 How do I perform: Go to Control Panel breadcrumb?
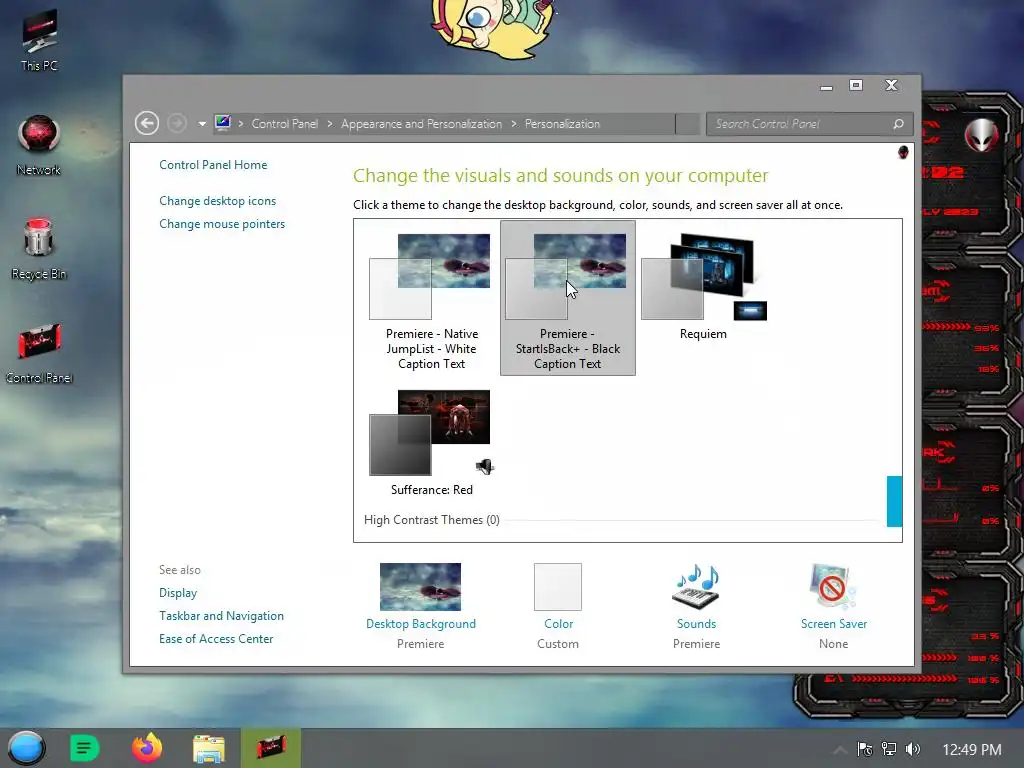tap(285, 123)
